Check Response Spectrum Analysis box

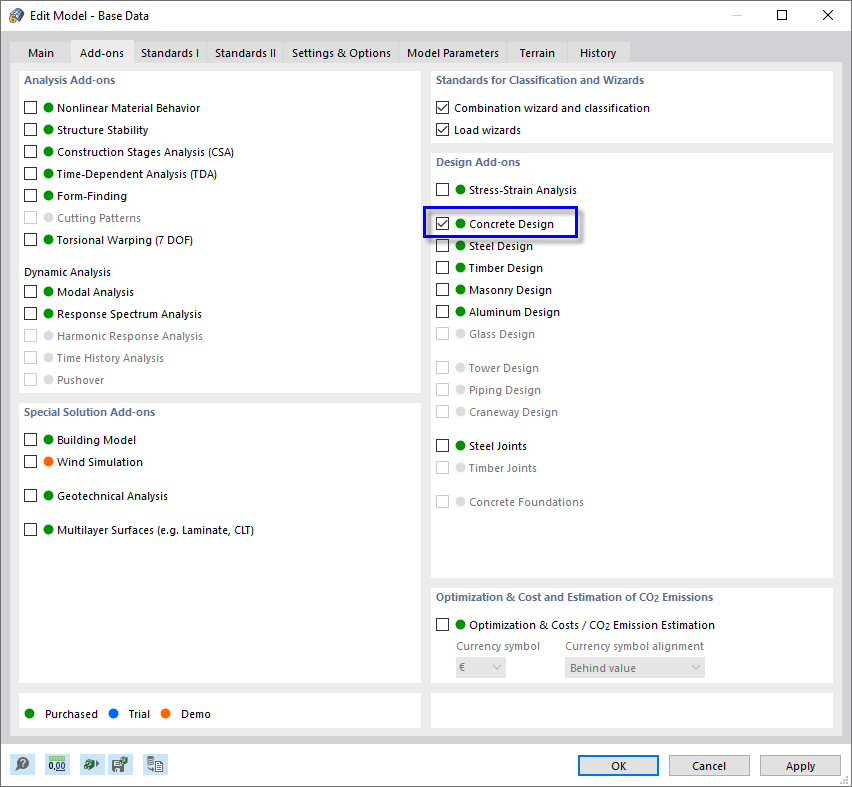(x=30, y=314)
